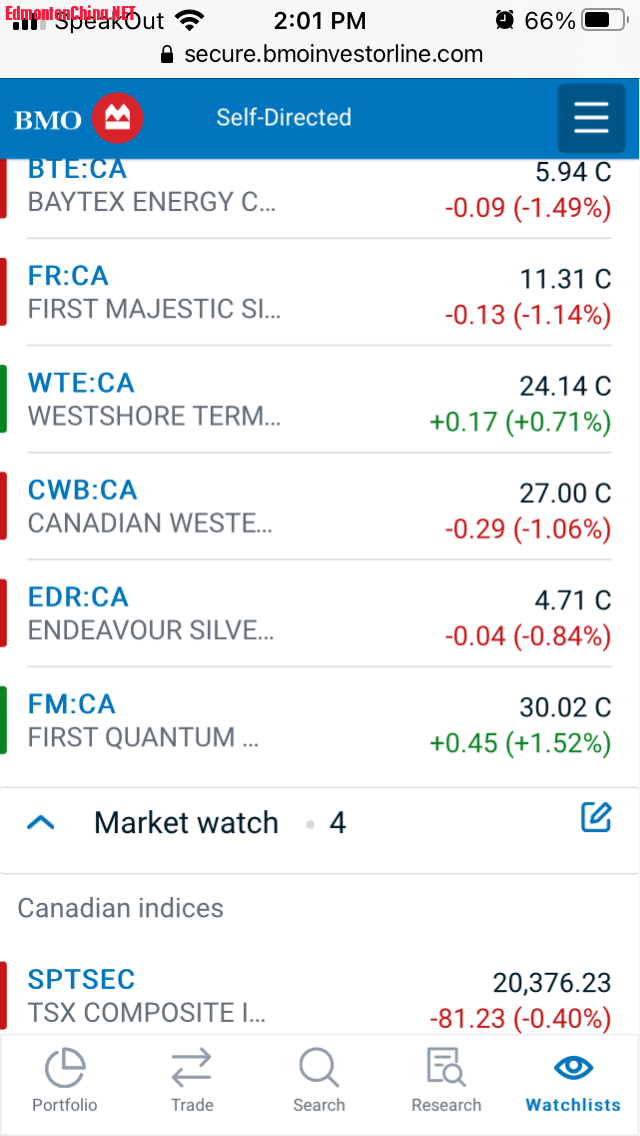Open the hamburger menu
Screen dimensions: 640x1136
(x=591, y=118)
